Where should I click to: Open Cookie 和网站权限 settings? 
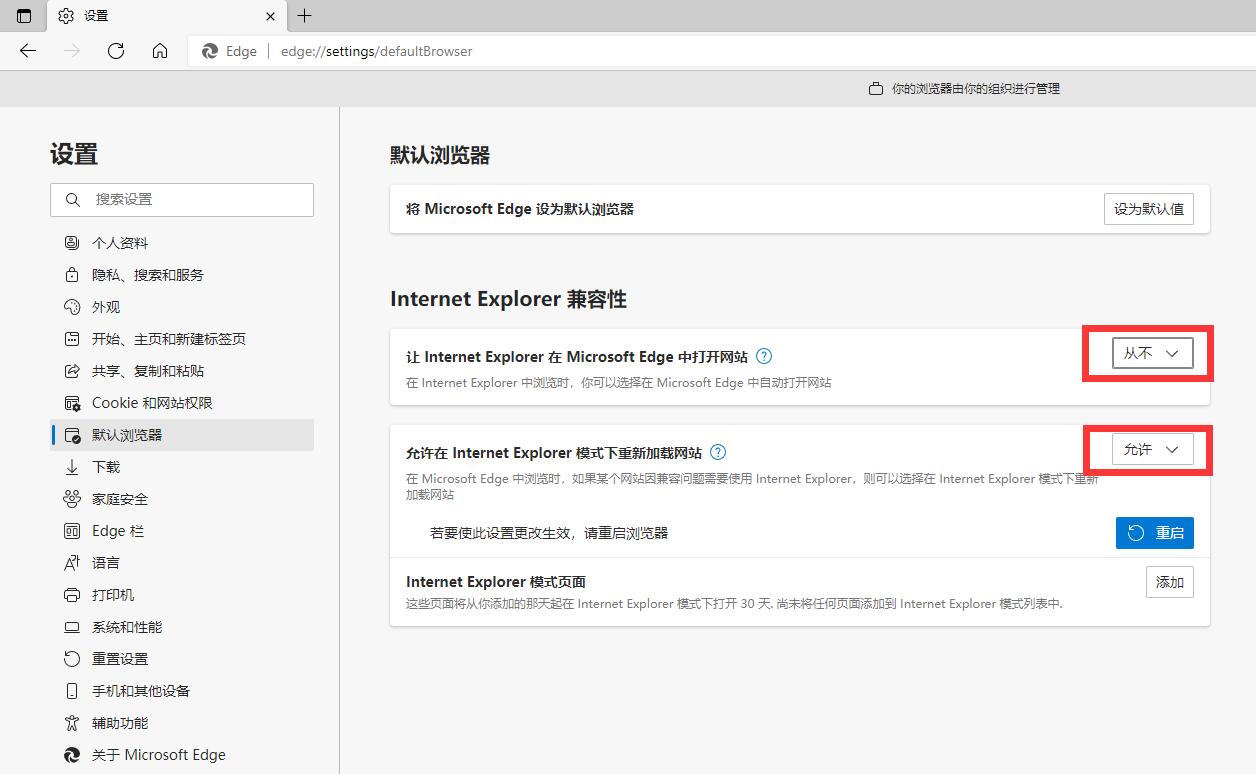[182, 403]
